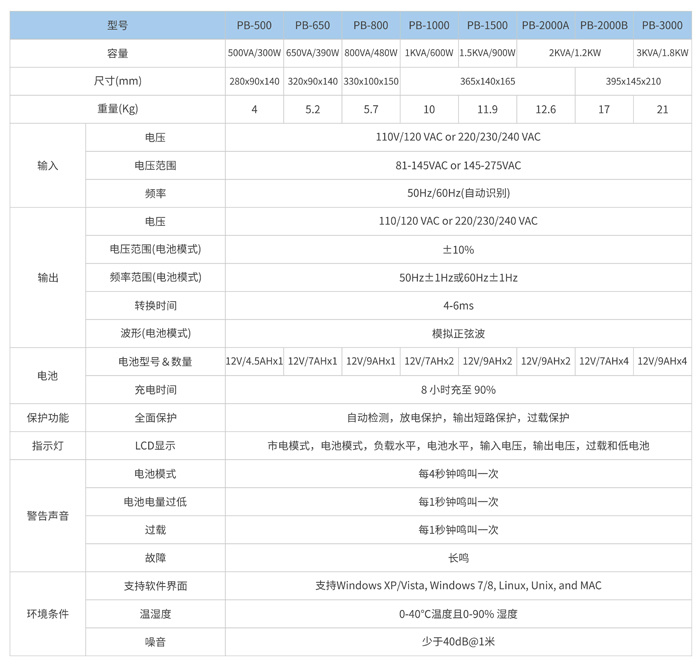Select the PB-1000 model header
This screenshot has width=700, height=666.
[x=429, y=25]
